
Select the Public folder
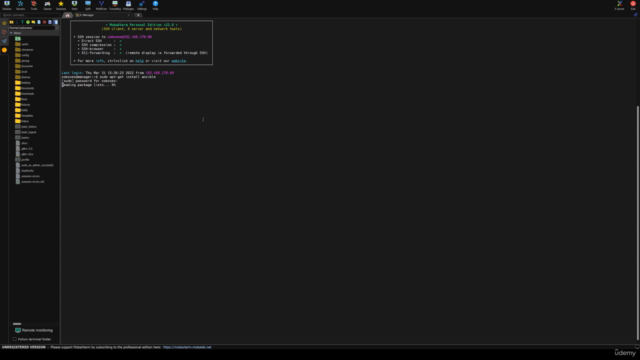[22, 110]
